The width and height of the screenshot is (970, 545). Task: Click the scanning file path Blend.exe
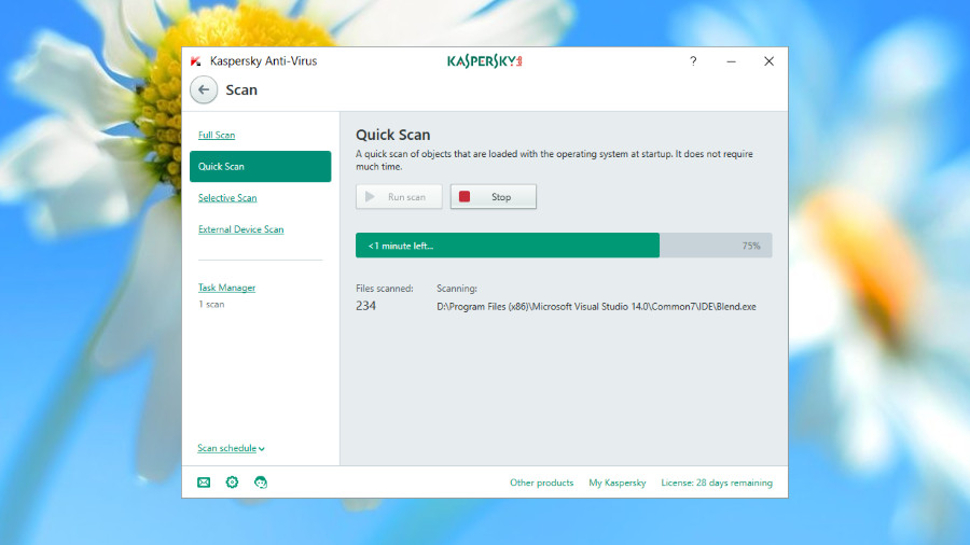pyautogui.click(x=596, y=307)
